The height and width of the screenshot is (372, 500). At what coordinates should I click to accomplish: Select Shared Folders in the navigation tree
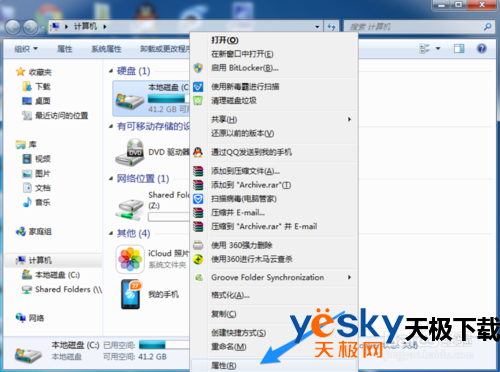pyautogui.click(x=69, y=289)
